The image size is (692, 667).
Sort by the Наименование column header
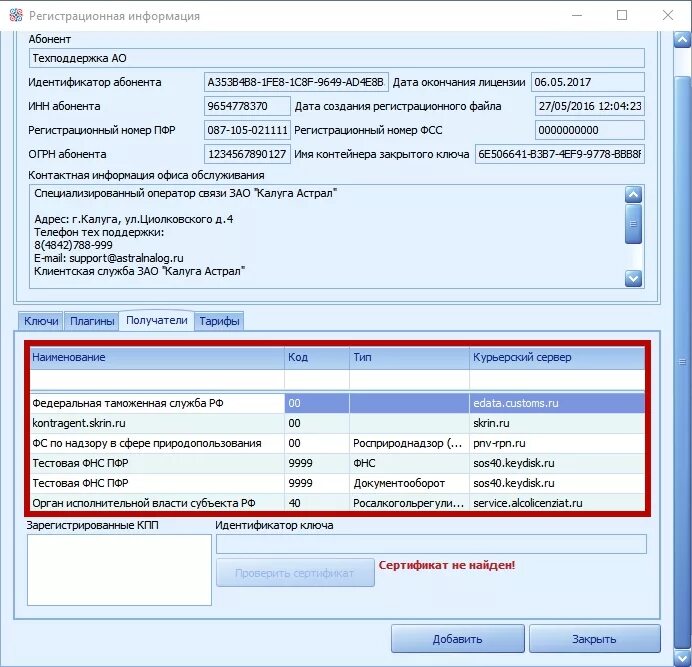[x=157, y=358]
